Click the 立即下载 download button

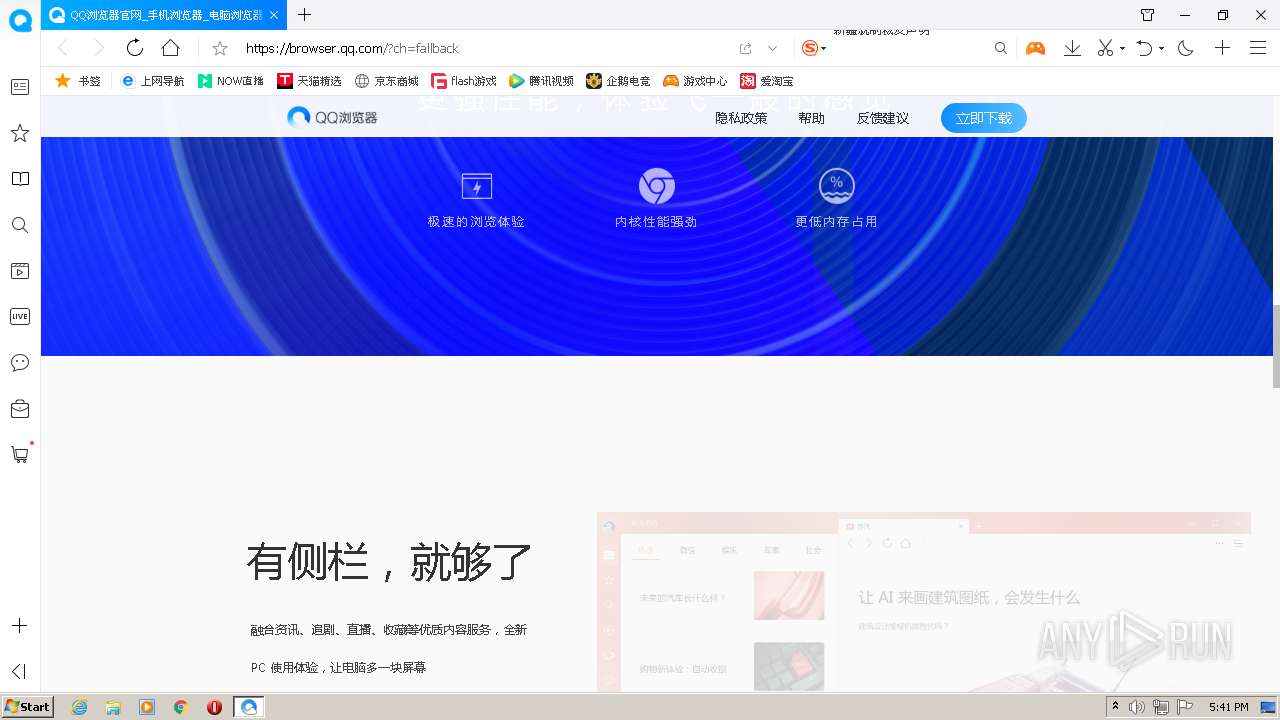tap(983, 118)
